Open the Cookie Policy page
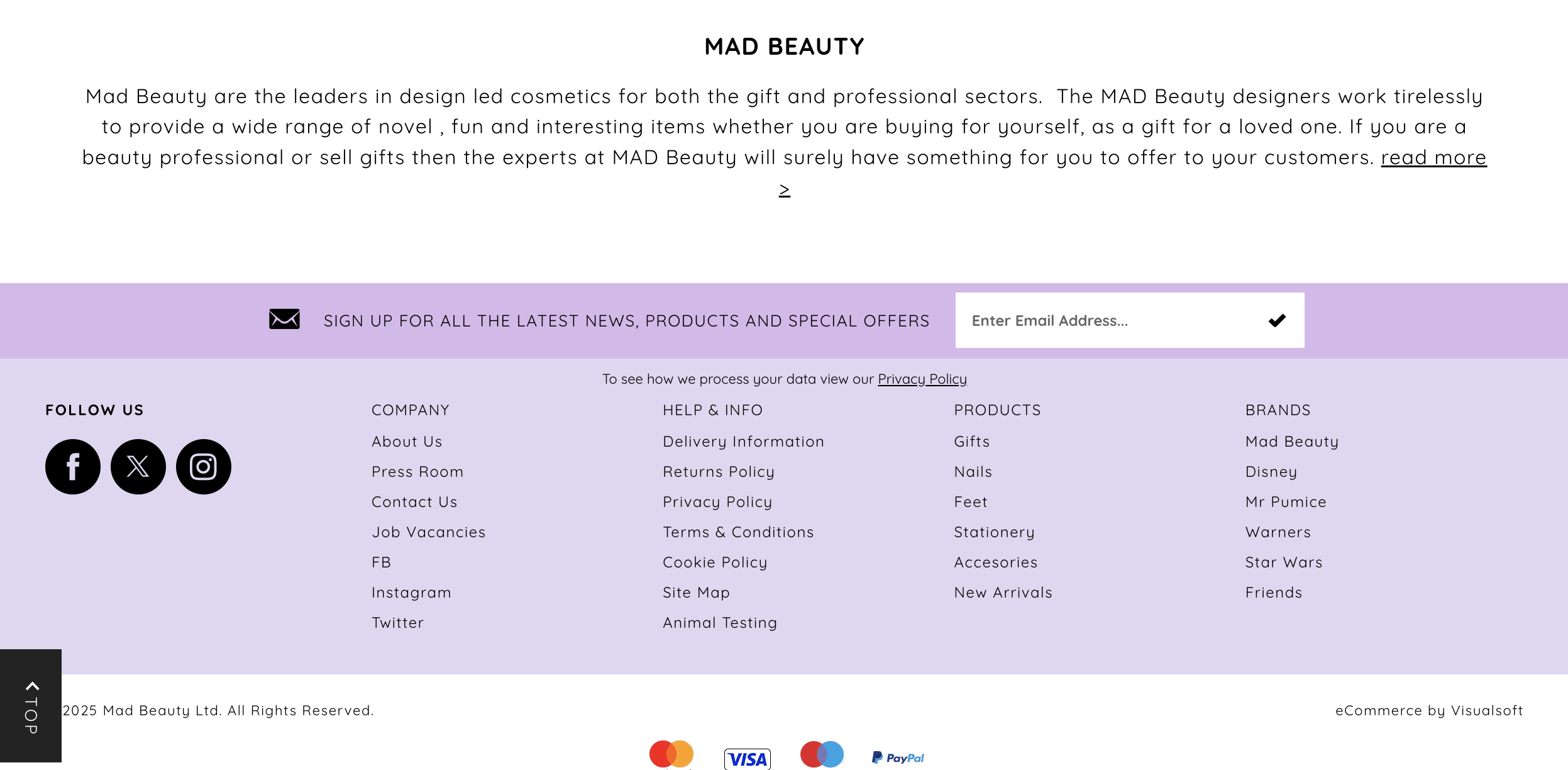 click(x=715, y=562)
